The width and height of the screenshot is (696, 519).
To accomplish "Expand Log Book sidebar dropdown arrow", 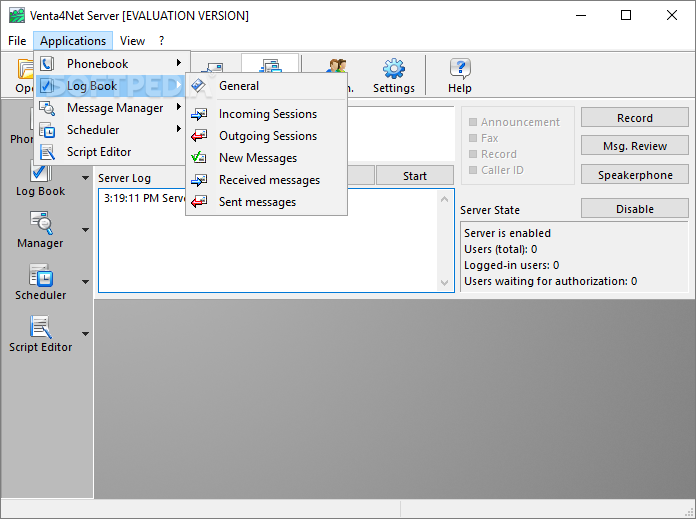I will pos(85,178).
